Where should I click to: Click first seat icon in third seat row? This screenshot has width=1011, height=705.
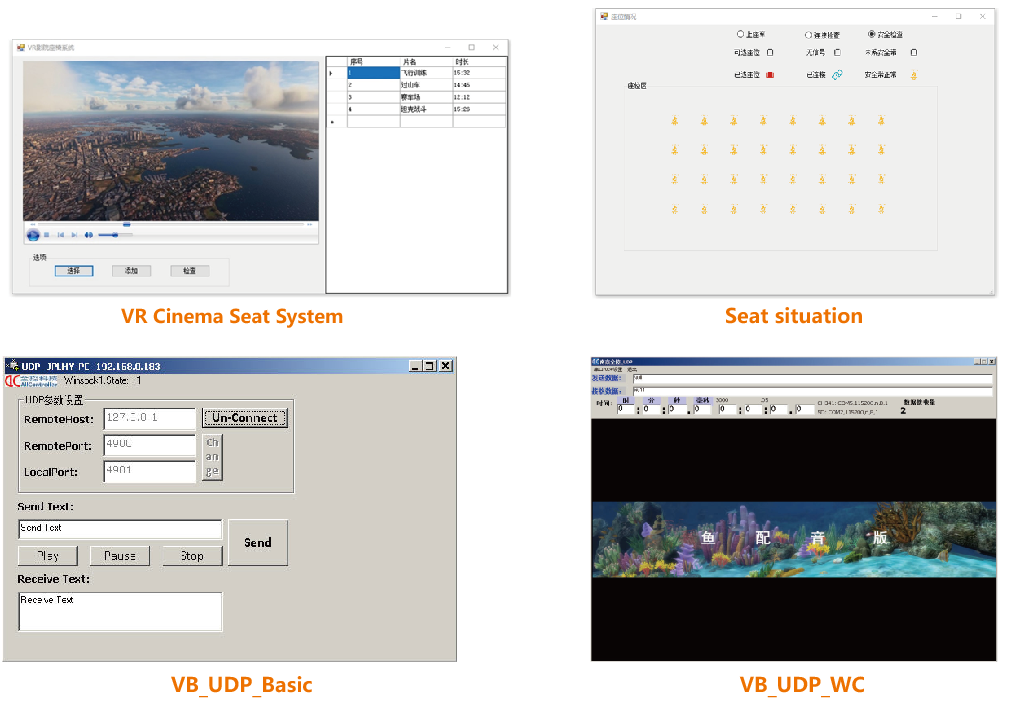674,180
